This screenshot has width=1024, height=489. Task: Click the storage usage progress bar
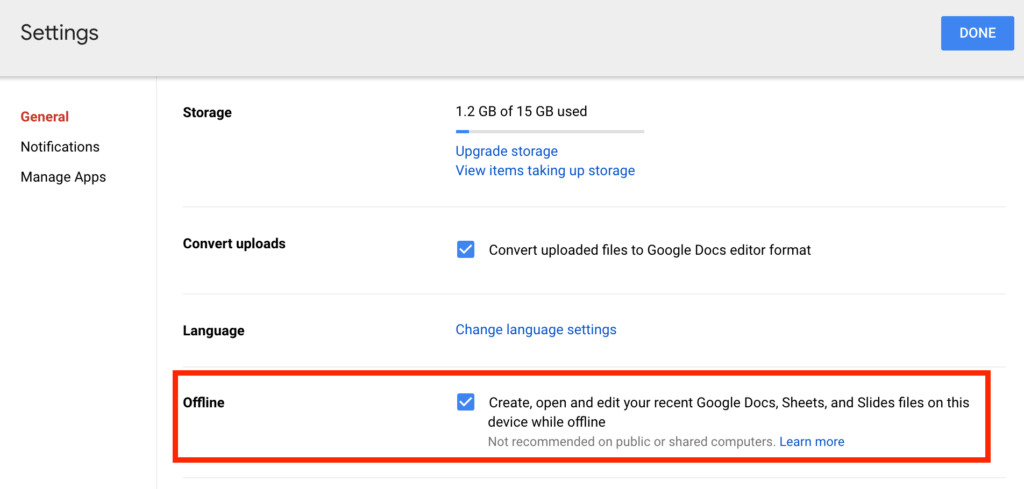(x=549, y=131)
